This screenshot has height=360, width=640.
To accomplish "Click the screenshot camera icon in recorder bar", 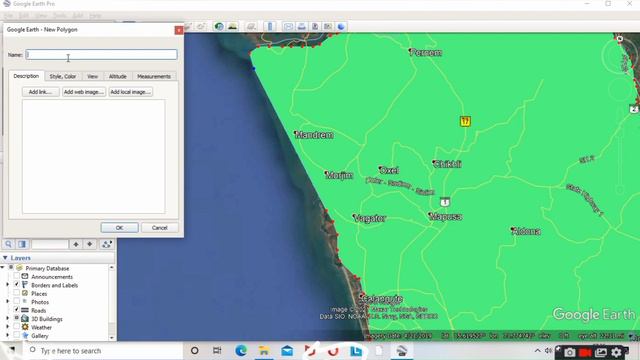I will [x=570, y=352].
